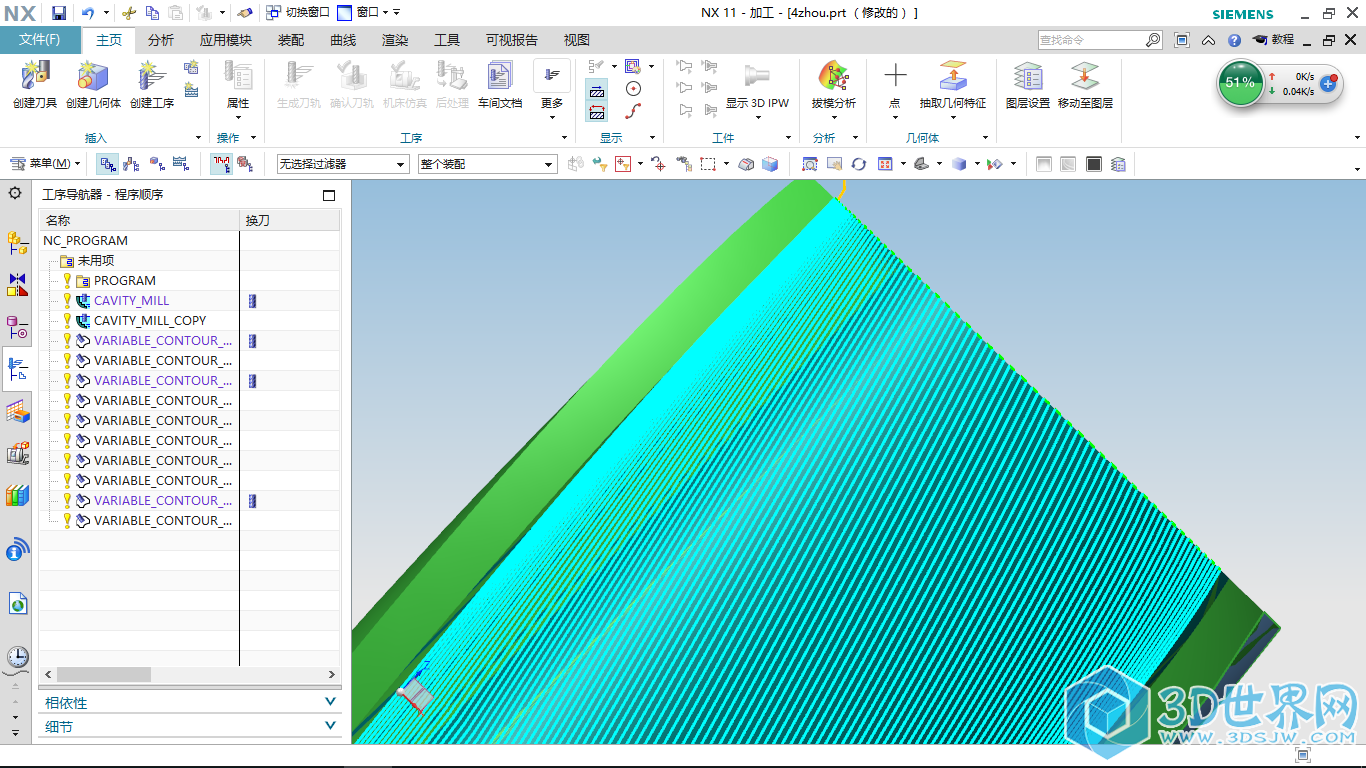This screenshot has width=1366, height=768.
Task: Open the 无选择过滤器 selection filter dropdown
Action: coord(343,164)
